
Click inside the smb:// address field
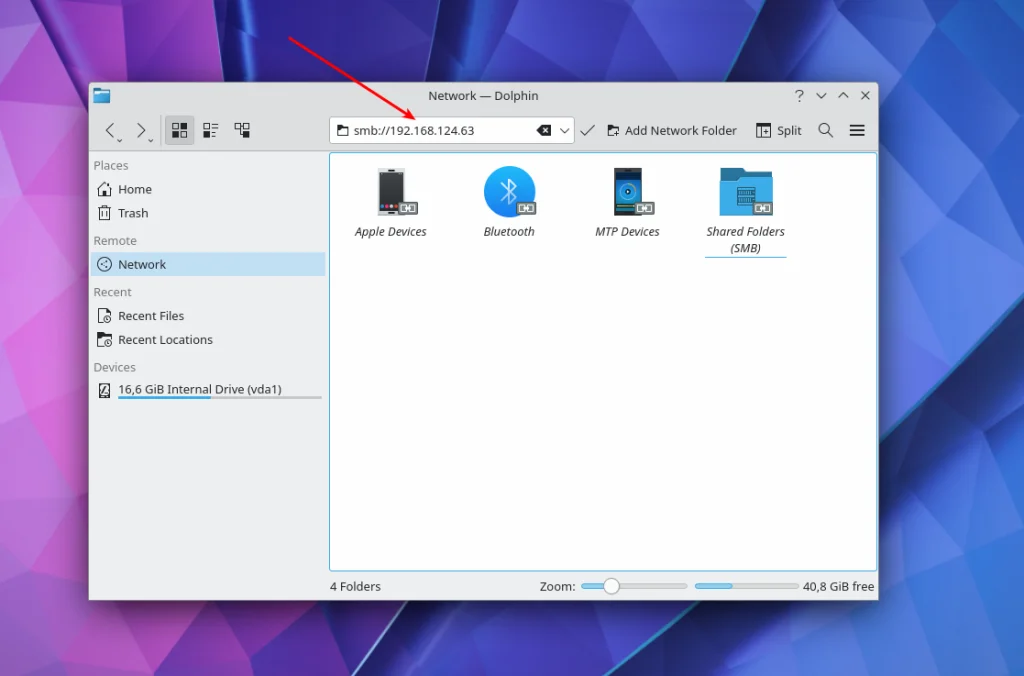tap(450, 130)
